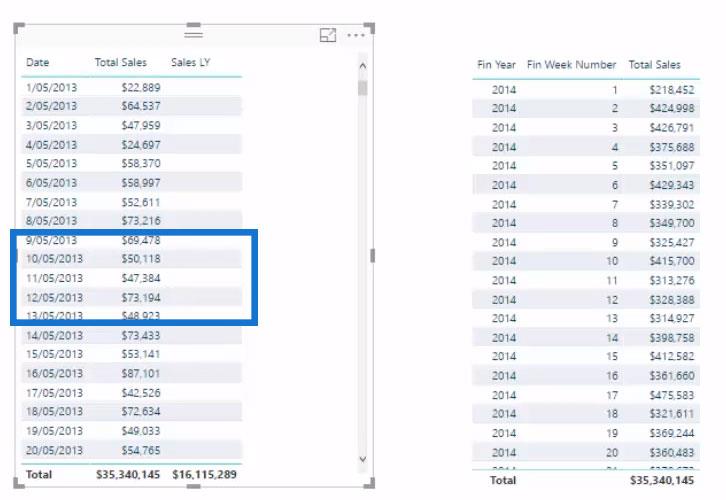This screenshot has height=500, width=726.
Task: Select the bottom-edge resize handle of the visual
Action: point(194,486)
